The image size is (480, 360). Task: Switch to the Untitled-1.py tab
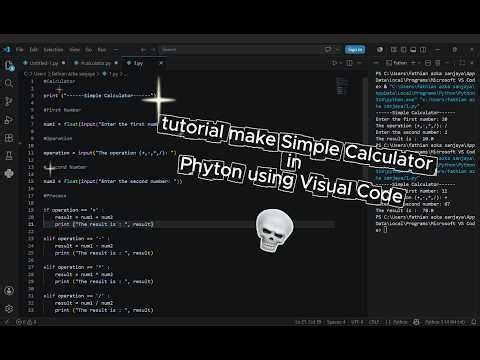[44, 63]
